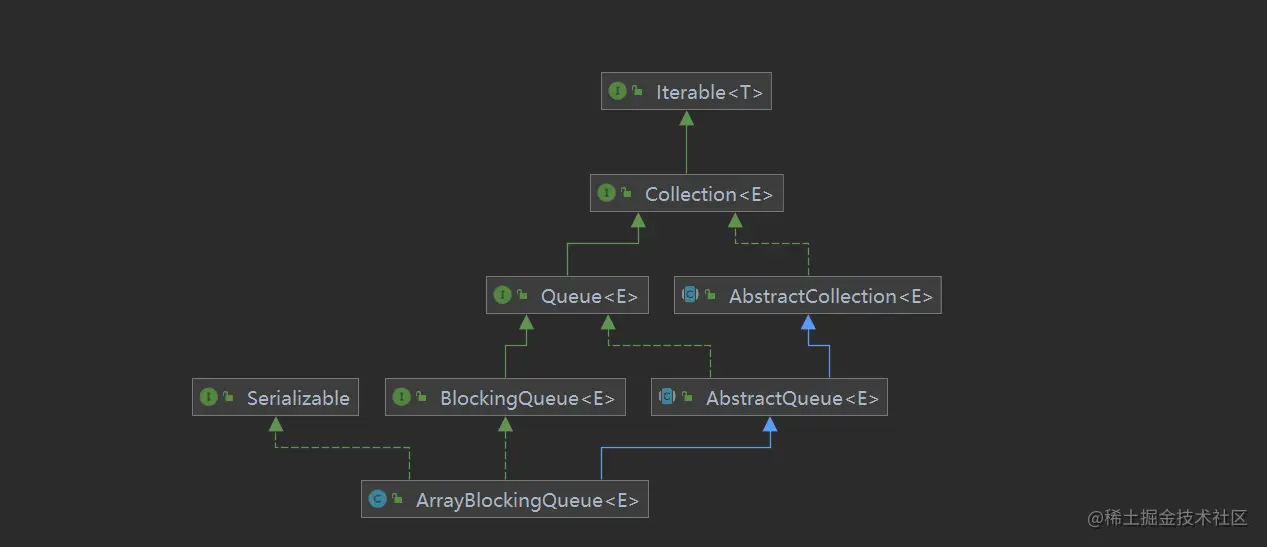This screenshot has height=547, width=1267.
Task: Click the abstract class icon beside AbstractQueue<E>
Action: [667, 398]
